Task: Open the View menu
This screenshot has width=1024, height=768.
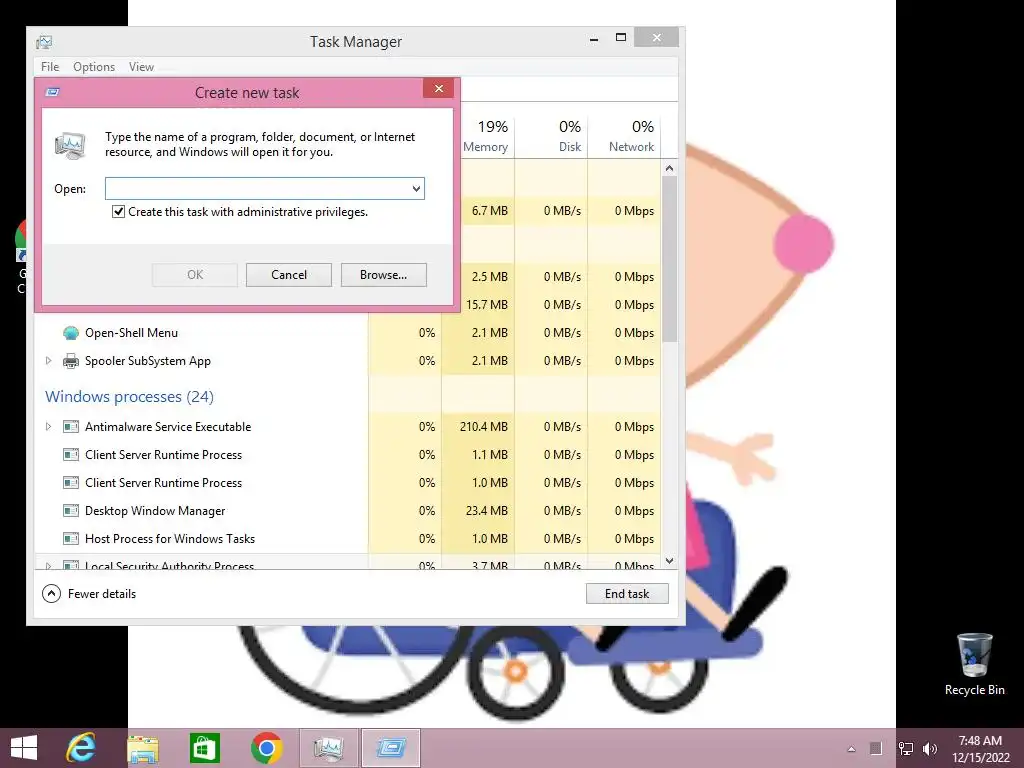Action: pyautogui.click(x=141, y=67)
